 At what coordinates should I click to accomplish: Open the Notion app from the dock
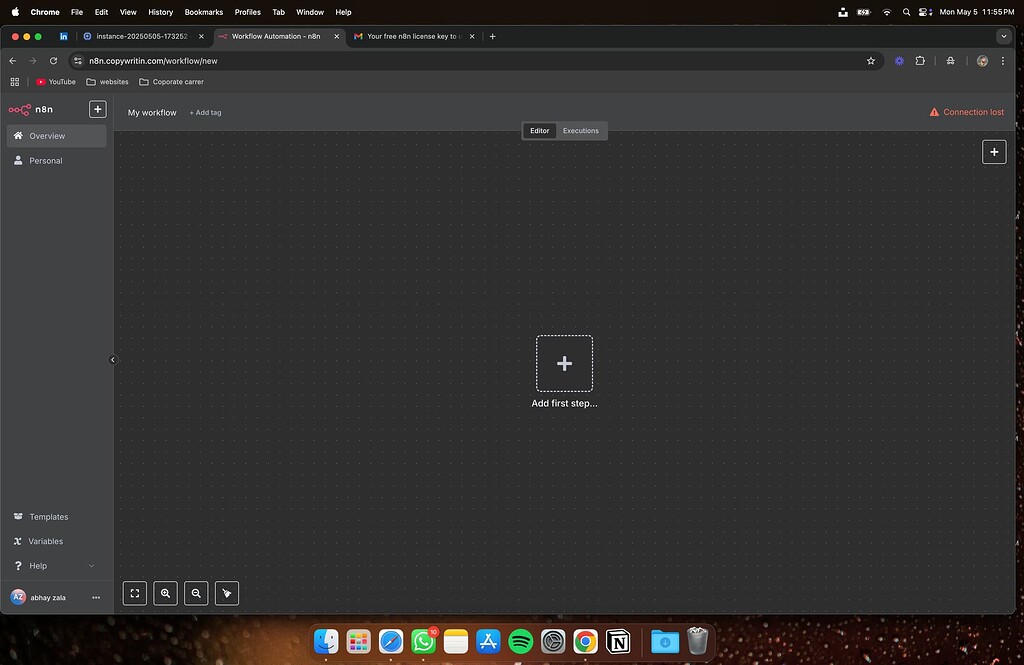(618, 642)
